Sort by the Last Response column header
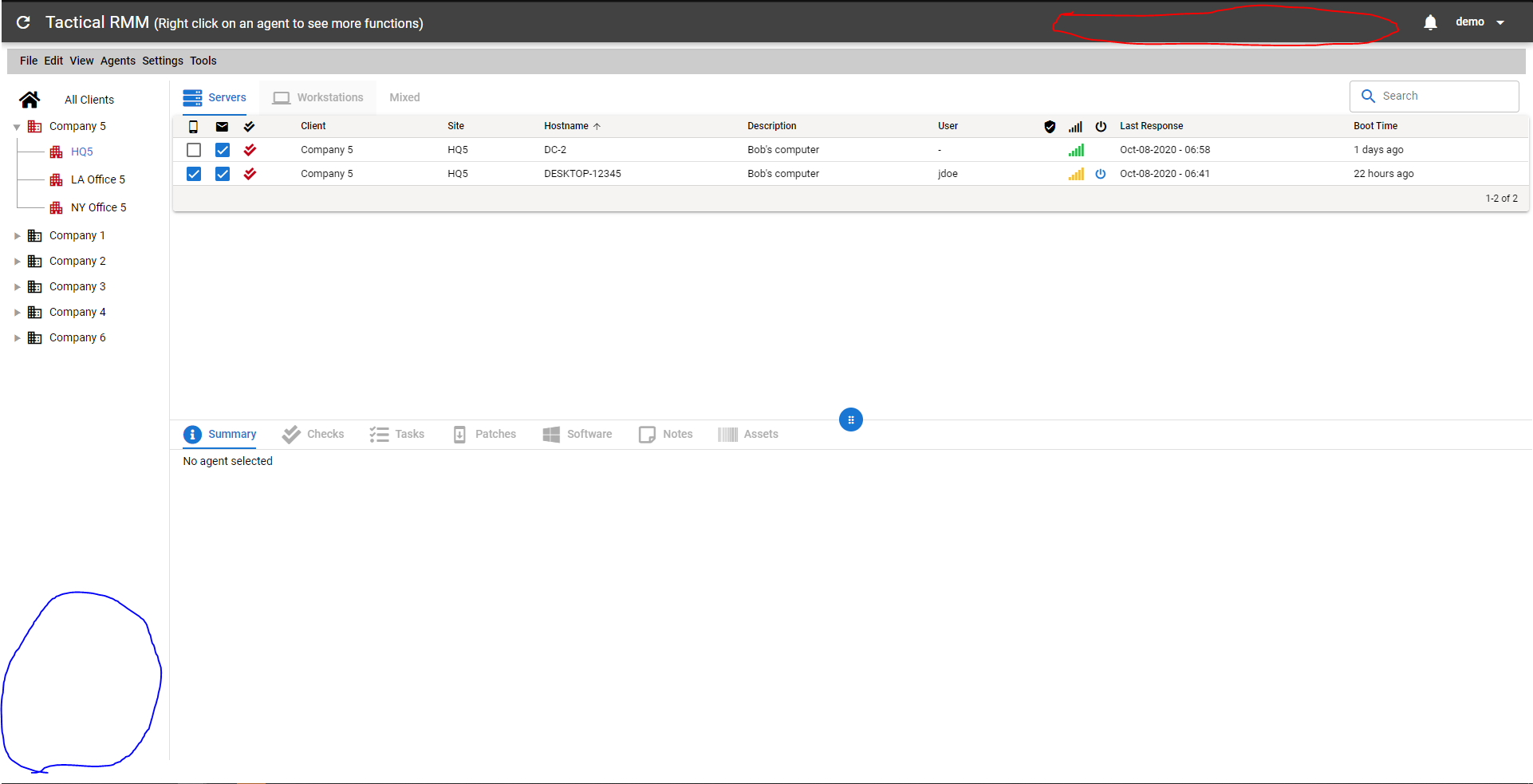This screenshot has height=784, width=1533. tap(1152, 126)
